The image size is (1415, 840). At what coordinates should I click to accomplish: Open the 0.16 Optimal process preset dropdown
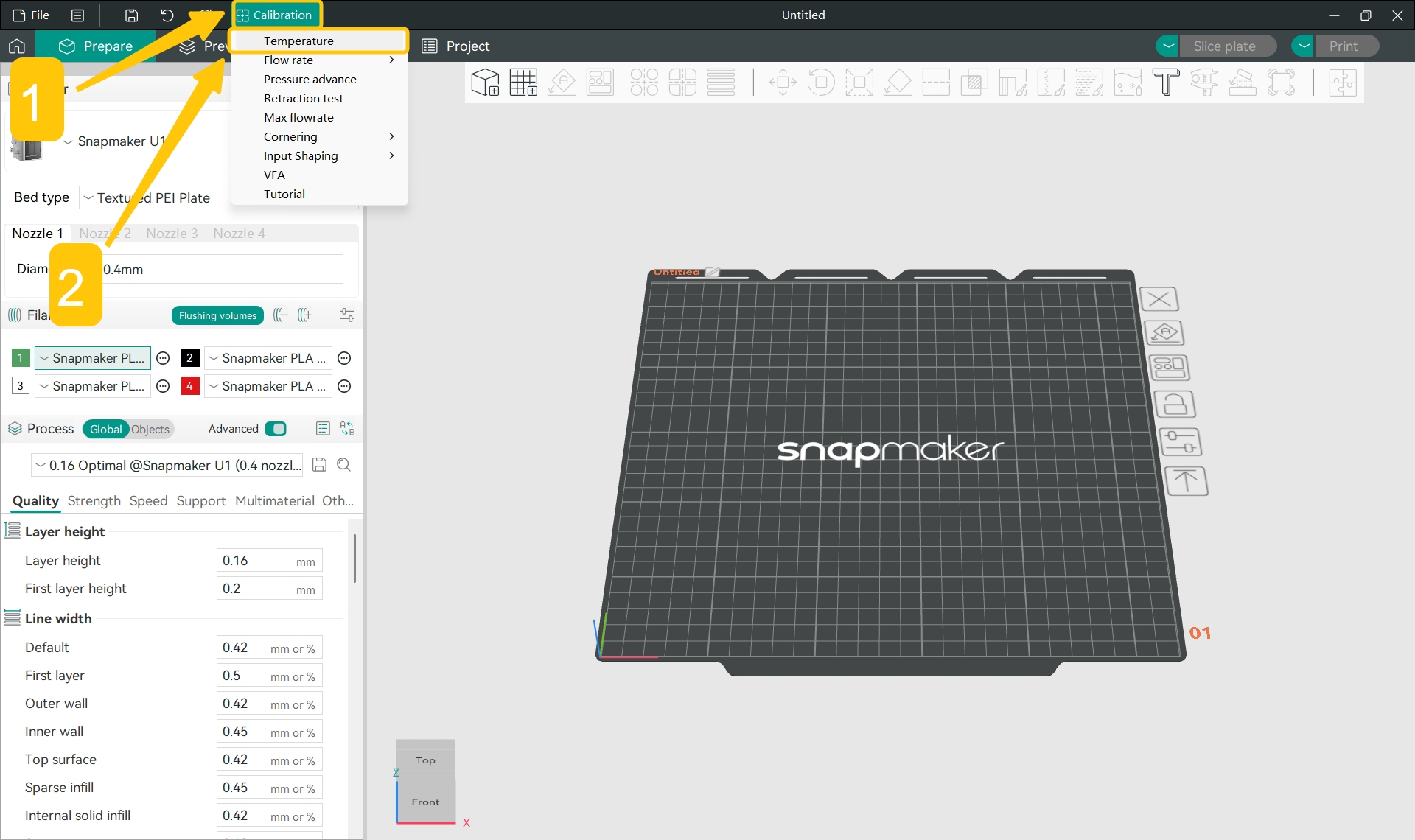pyautogui.click(x=168, y=466)
